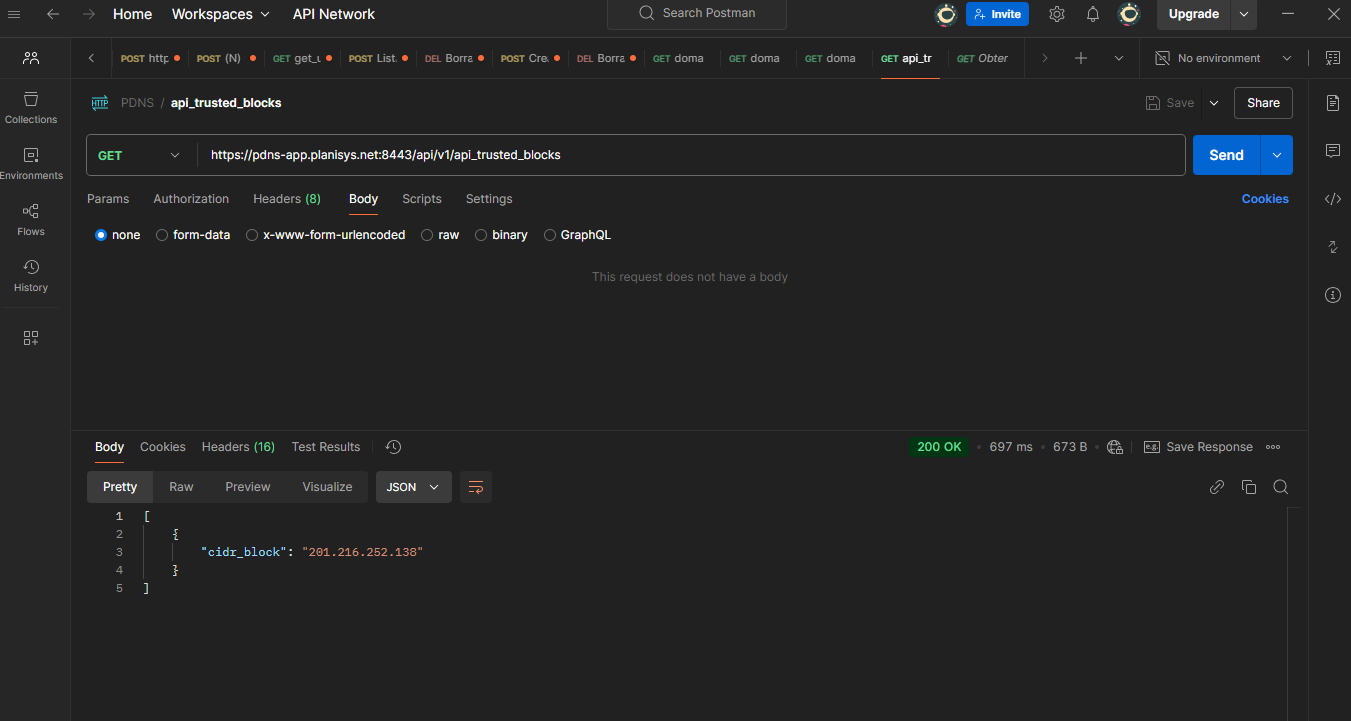Open the response Cookies tab

pos(163,447)
